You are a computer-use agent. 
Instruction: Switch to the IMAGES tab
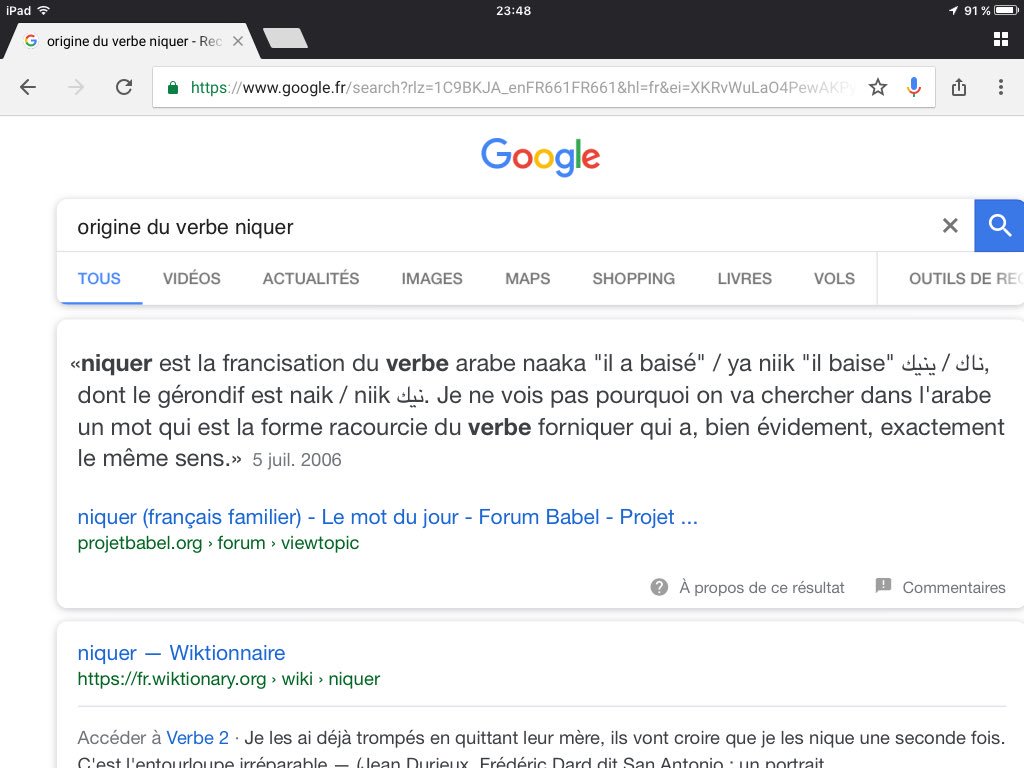pos(432,278)
